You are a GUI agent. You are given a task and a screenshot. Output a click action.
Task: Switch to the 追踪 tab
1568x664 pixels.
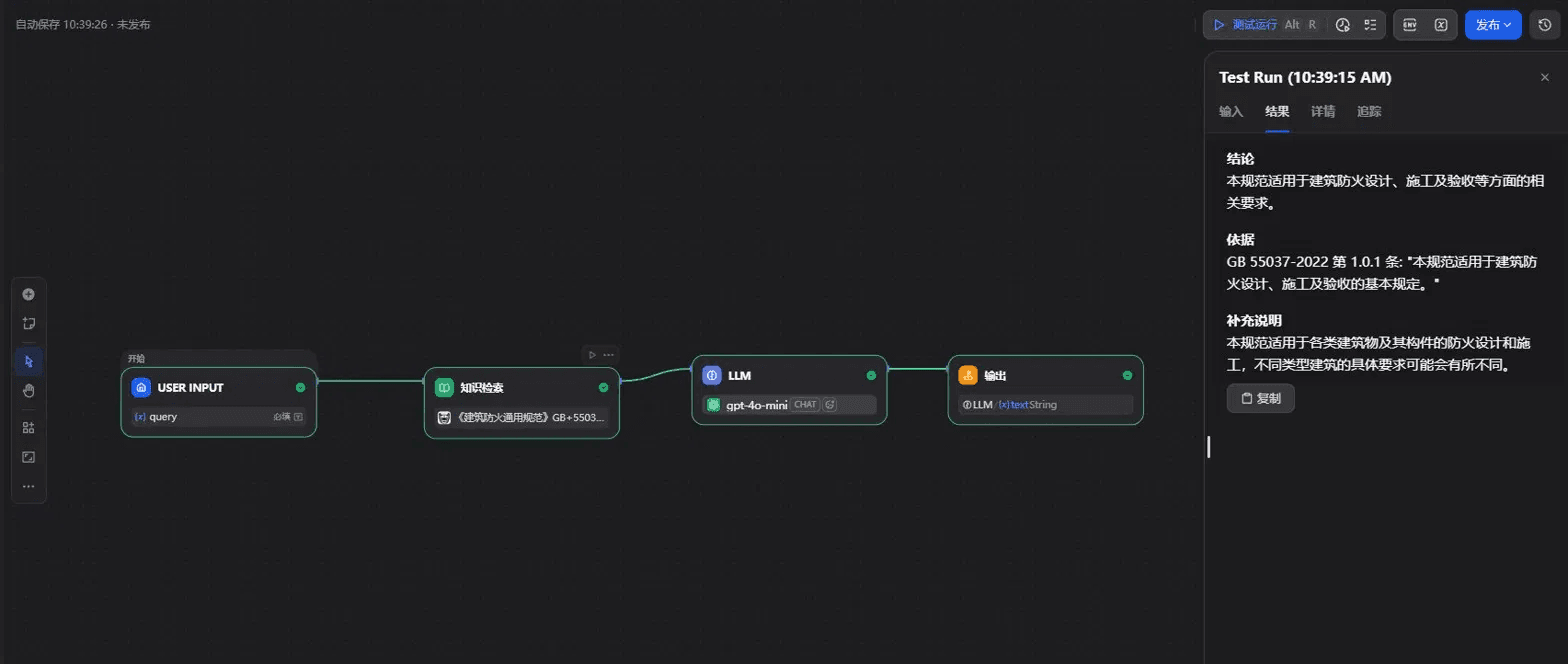point(1369,112)
